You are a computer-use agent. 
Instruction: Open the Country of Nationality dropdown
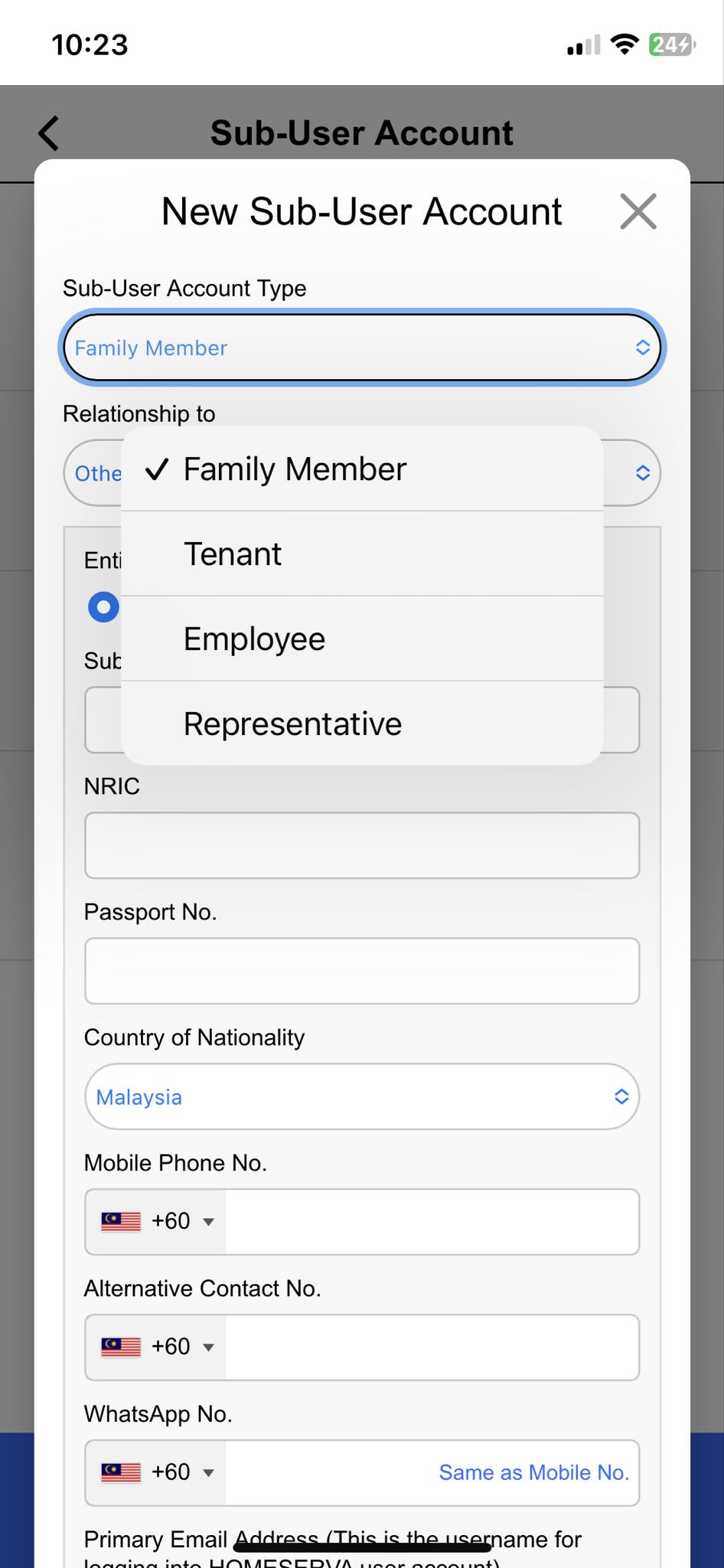pos(362,1096)
